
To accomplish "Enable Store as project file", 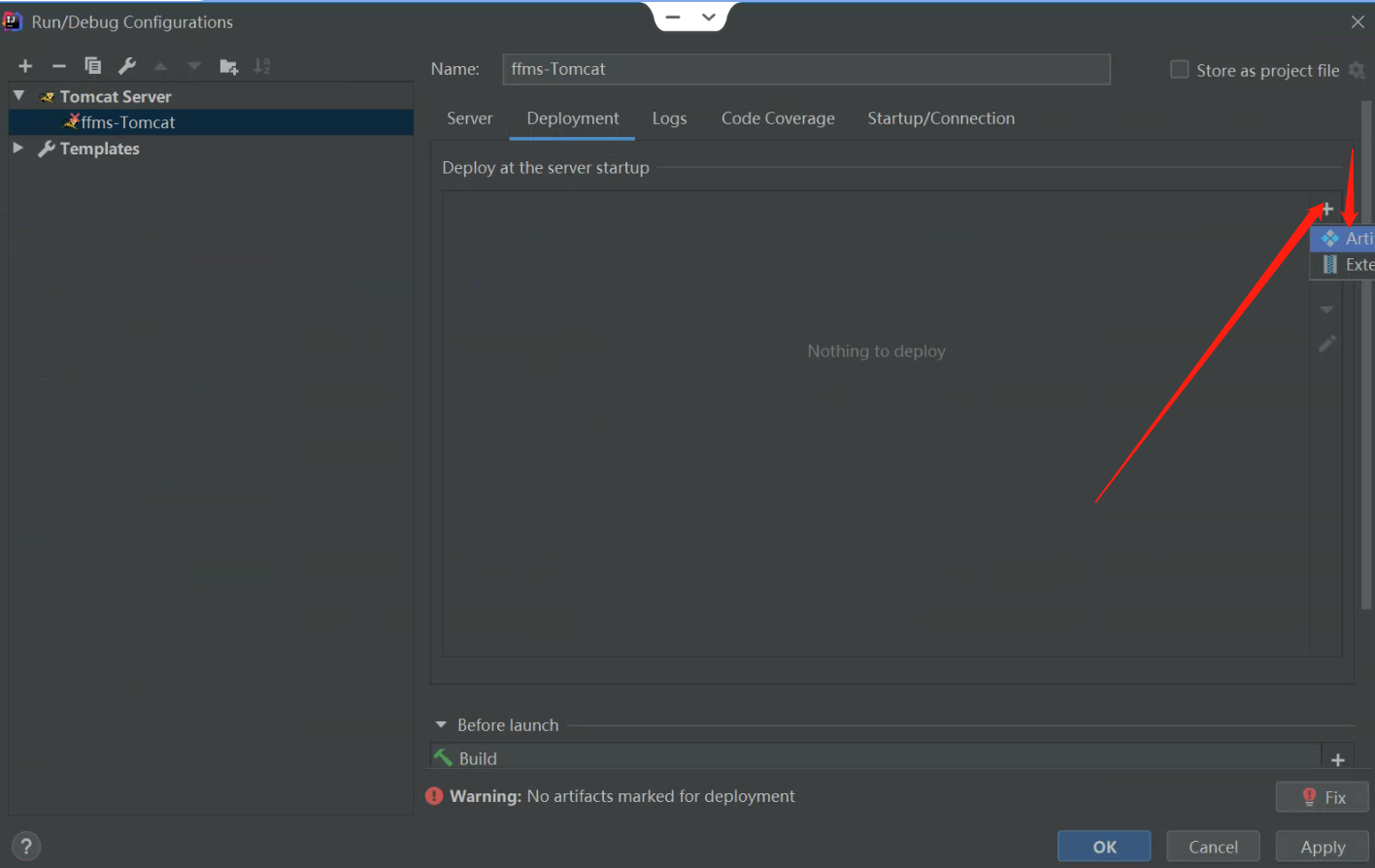I will coord(1179,70).
